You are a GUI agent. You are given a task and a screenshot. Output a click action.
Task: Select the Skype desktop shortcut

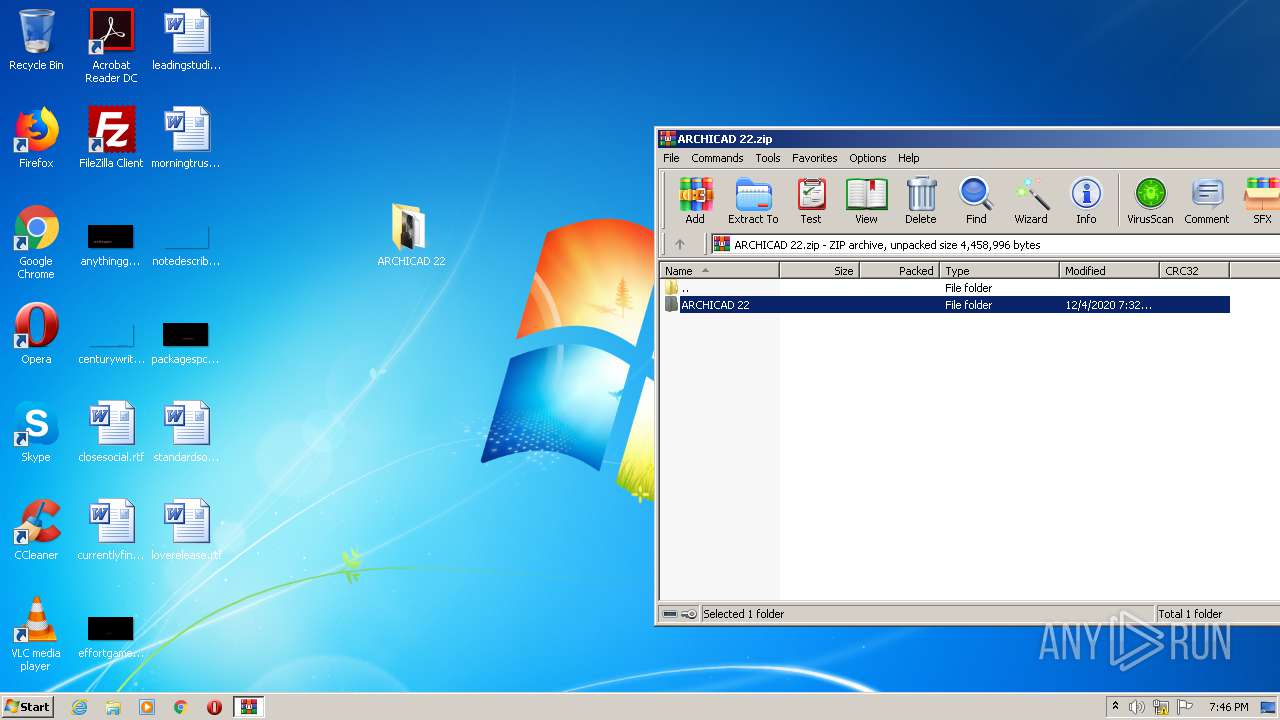tap(36, 432)
